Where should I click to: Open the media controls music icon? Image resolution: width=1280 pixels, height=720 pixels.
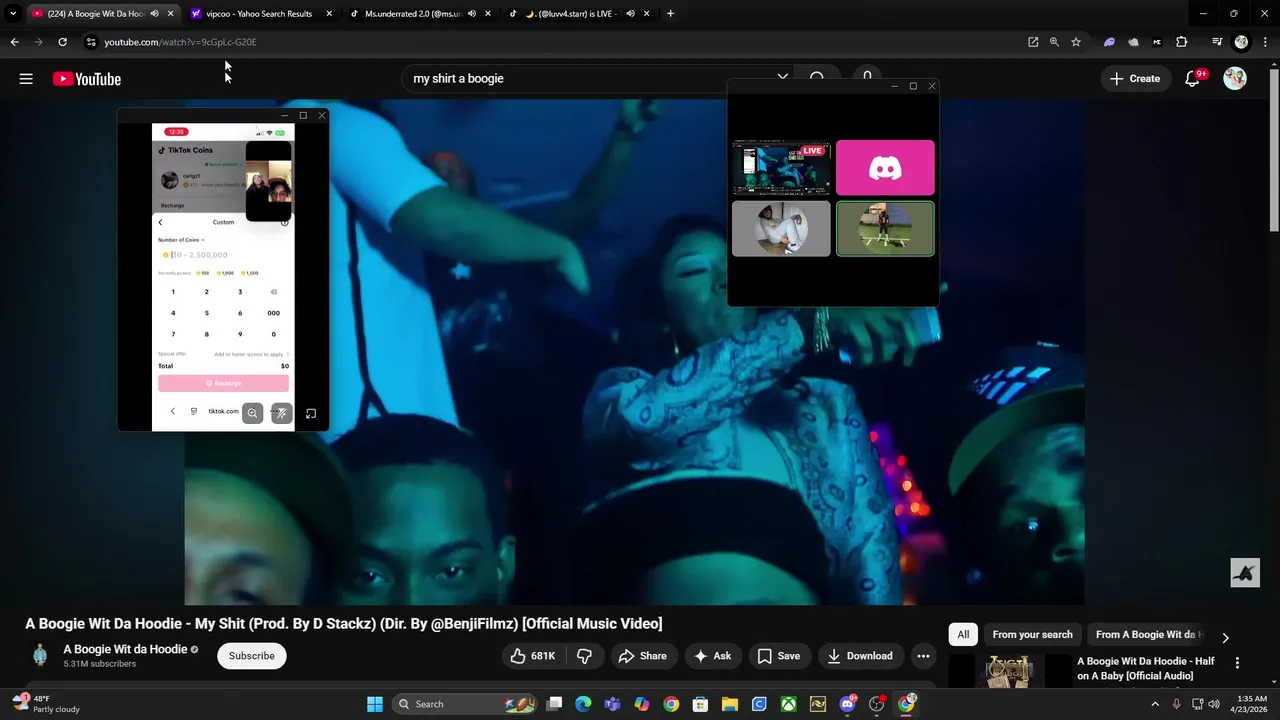pyautogui.click(x=1217, y=42)
